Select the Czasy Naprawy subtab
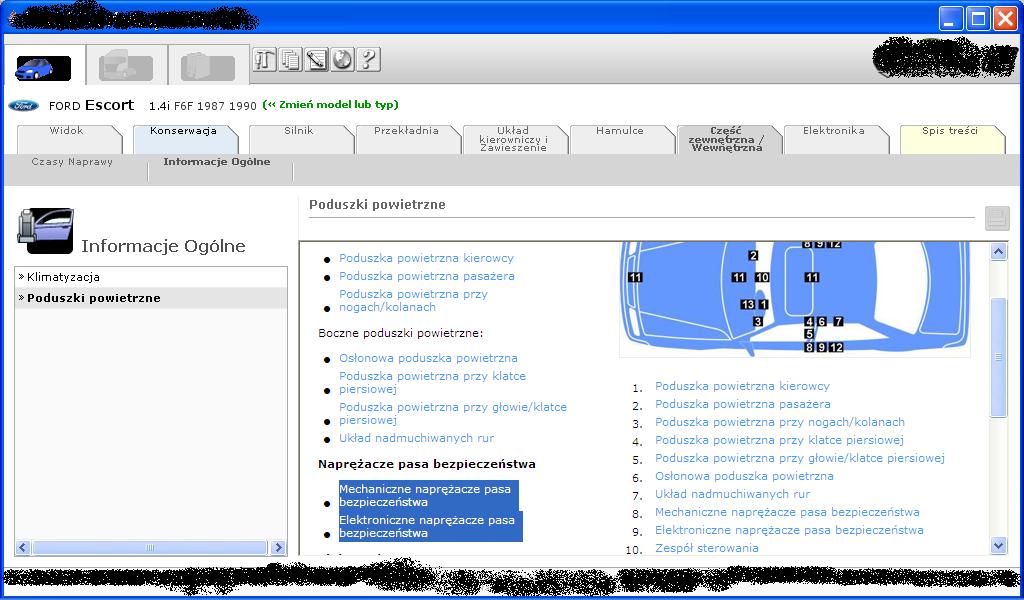This screenshot has height=600, width=1024. click(x=72, y=162)
